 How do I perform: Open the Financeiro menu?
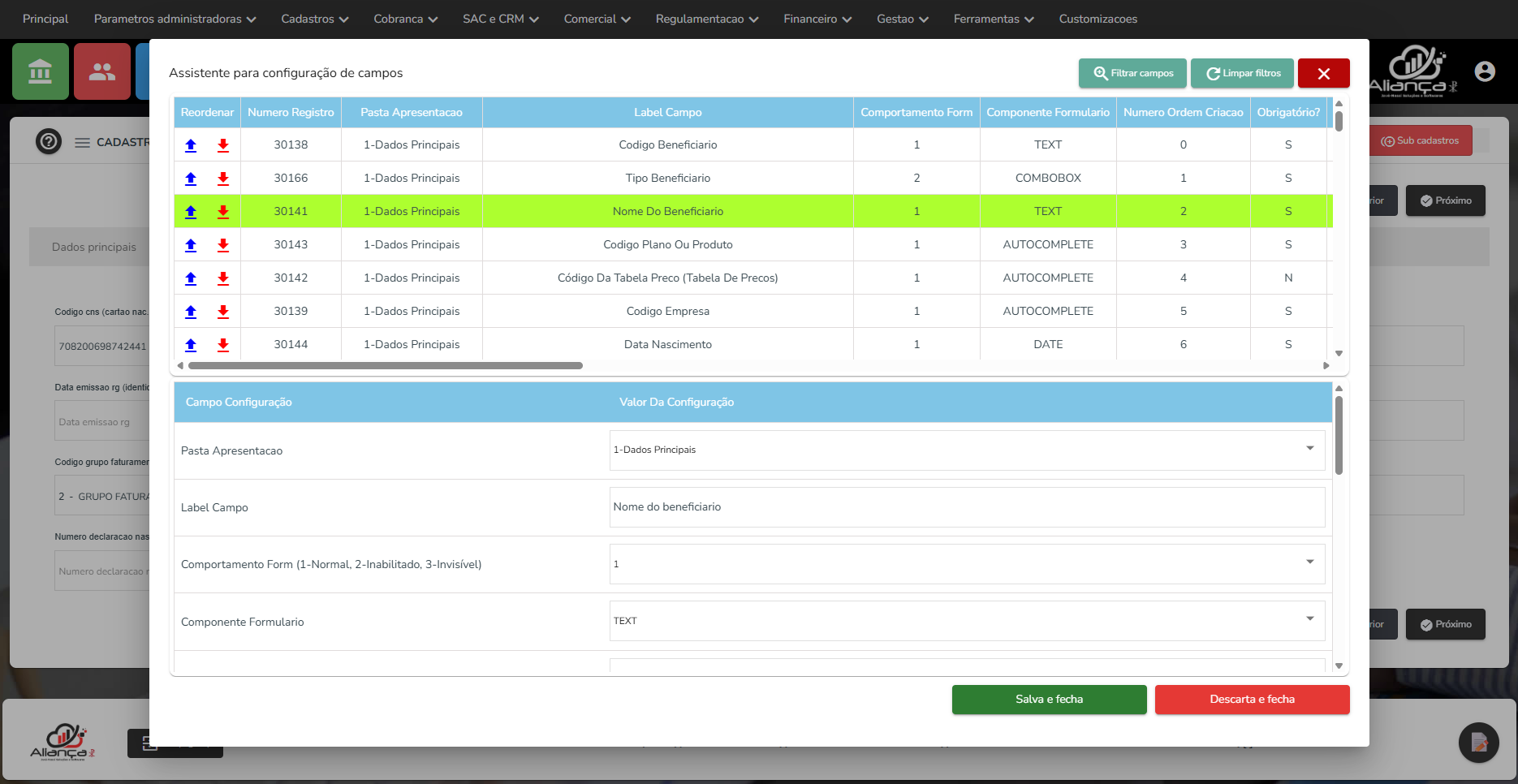click(817, 19)
